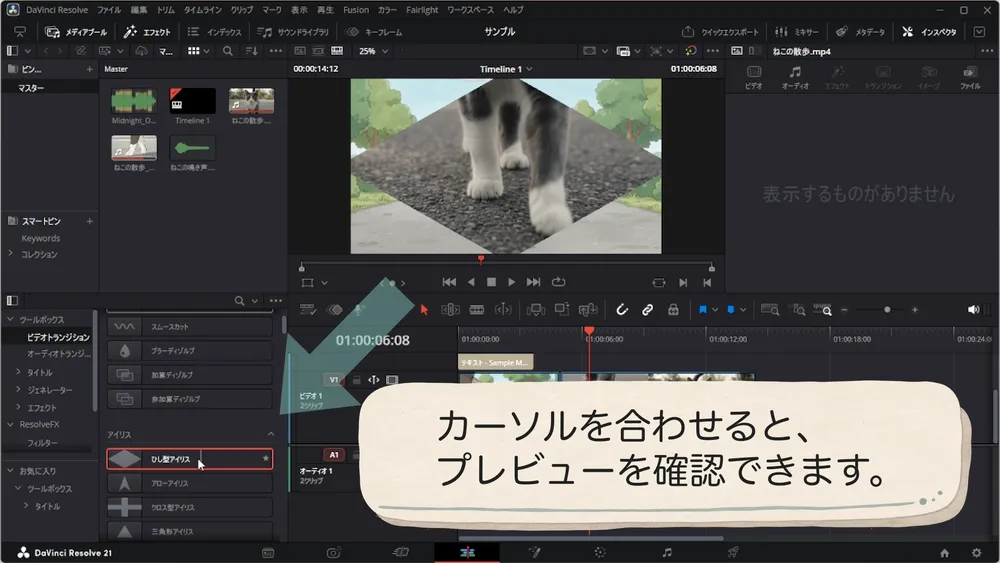Switch to the ファイル inspector tab
Image resolution: width=1000 pixels, height=563 pixels.
click(x=970, y=77)
